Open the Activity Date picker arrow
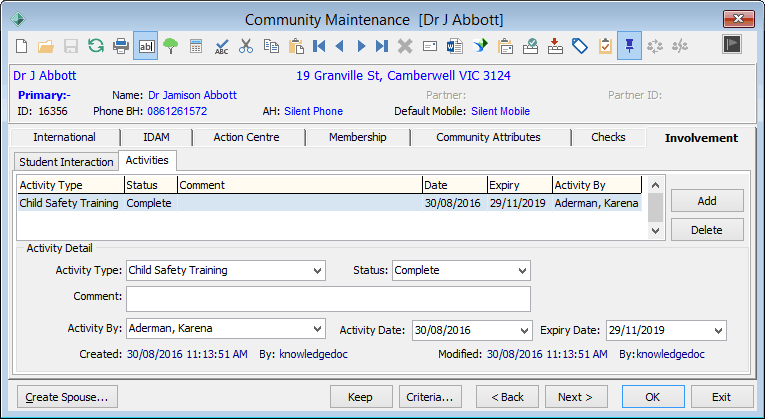765x419 pixels. click(x=524, y=331)
